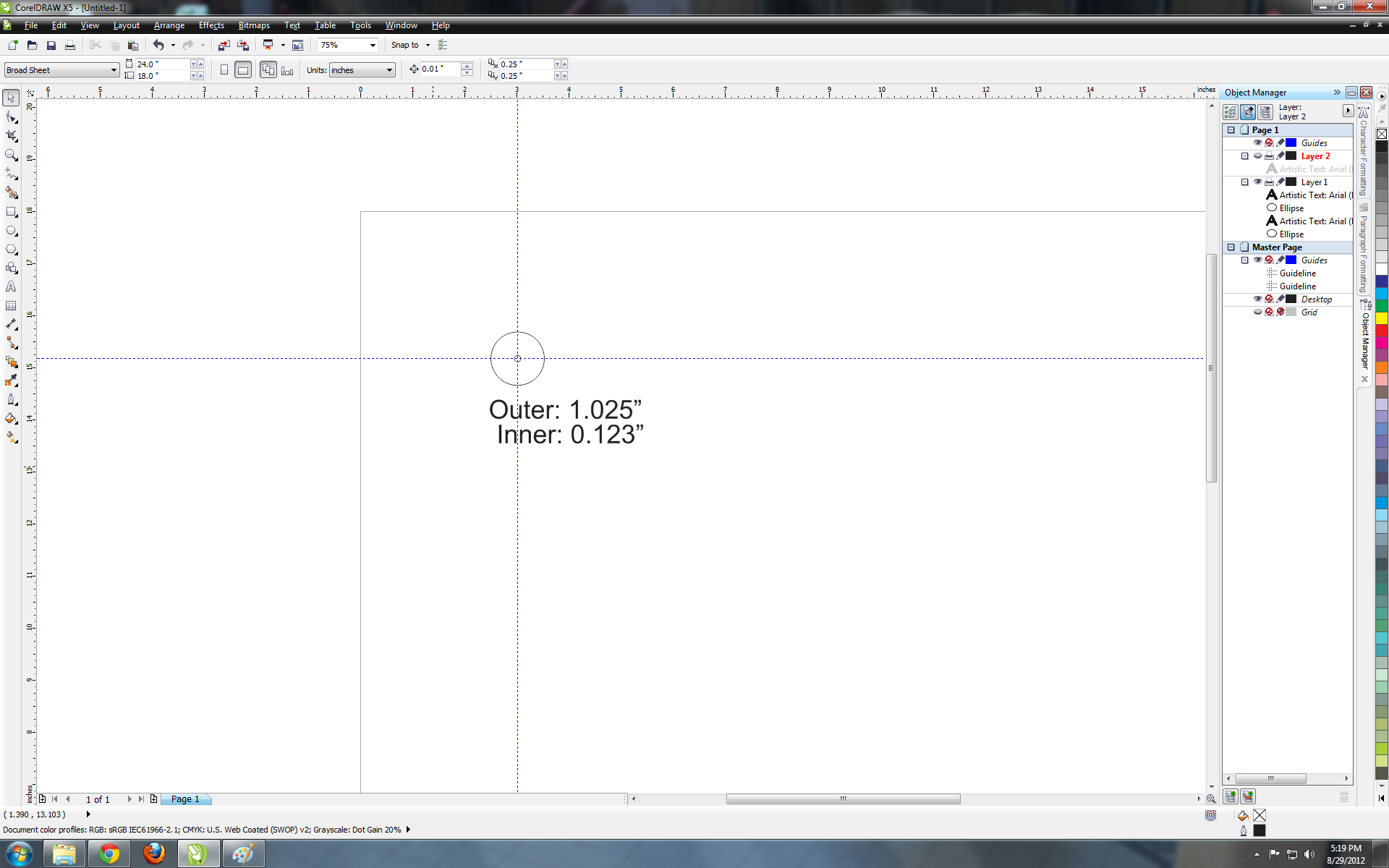This screenshot has width=1389, height=868.
Task: Select the Text tool in the toolbox
Action: point(11,286)
